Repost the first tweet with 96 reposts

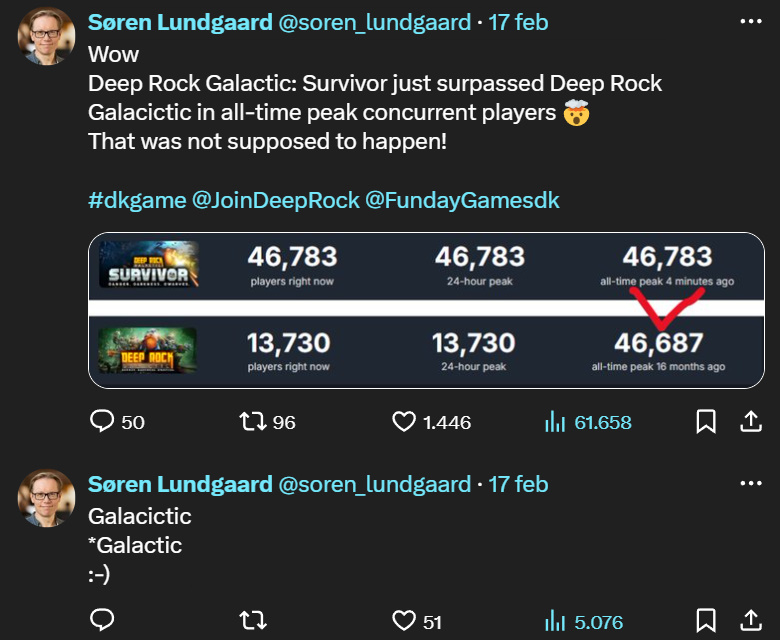(x=255, y=422)
